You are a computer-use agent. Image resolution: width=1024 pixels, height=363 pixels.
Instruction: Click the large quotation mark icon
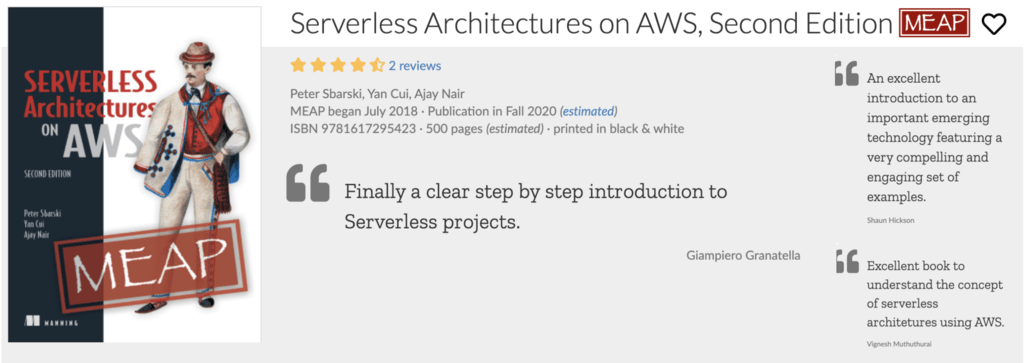coord(308,183)
